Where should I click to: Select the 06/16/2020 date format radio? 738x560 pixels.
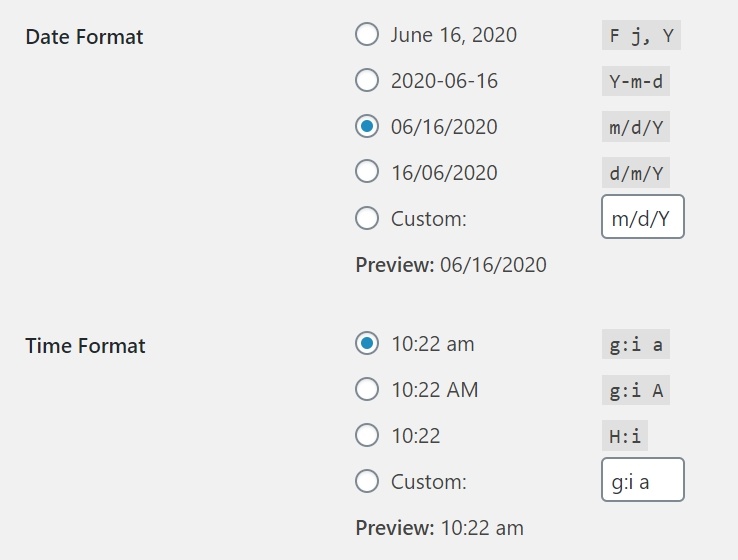click(x=367, y=127)
